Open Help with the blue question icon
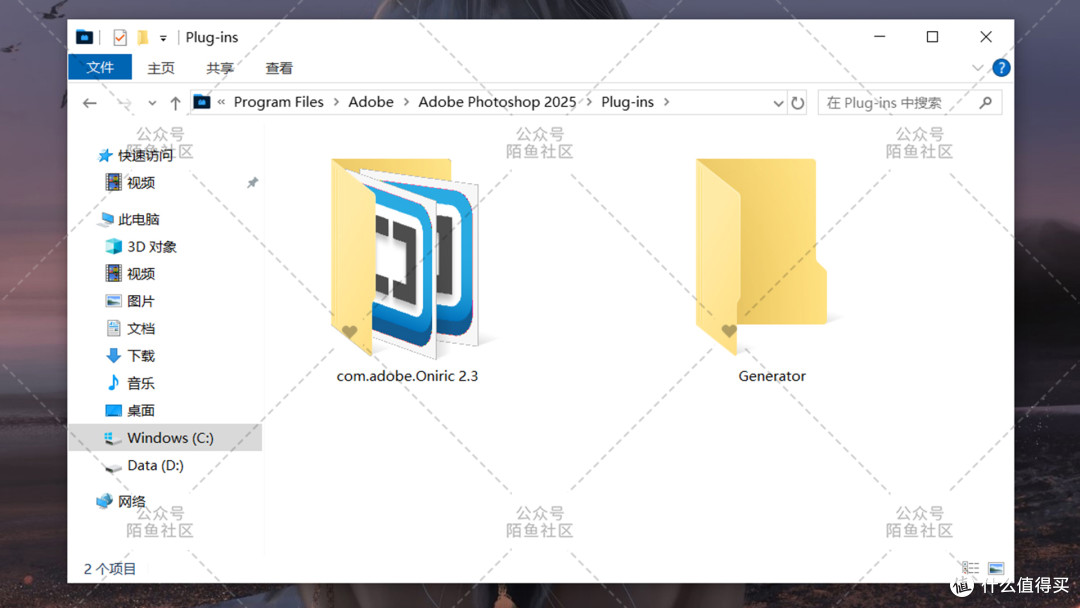1080x608 pixels. pyautogui.click(x=1001, y=67)
